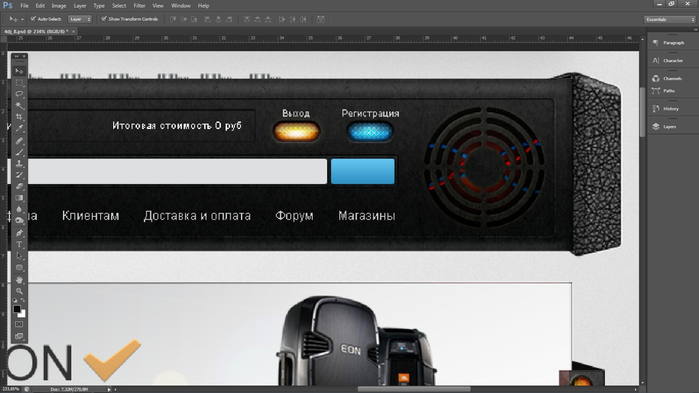Select the Zoom tool
699x393 pixels.
pos(19,291)
